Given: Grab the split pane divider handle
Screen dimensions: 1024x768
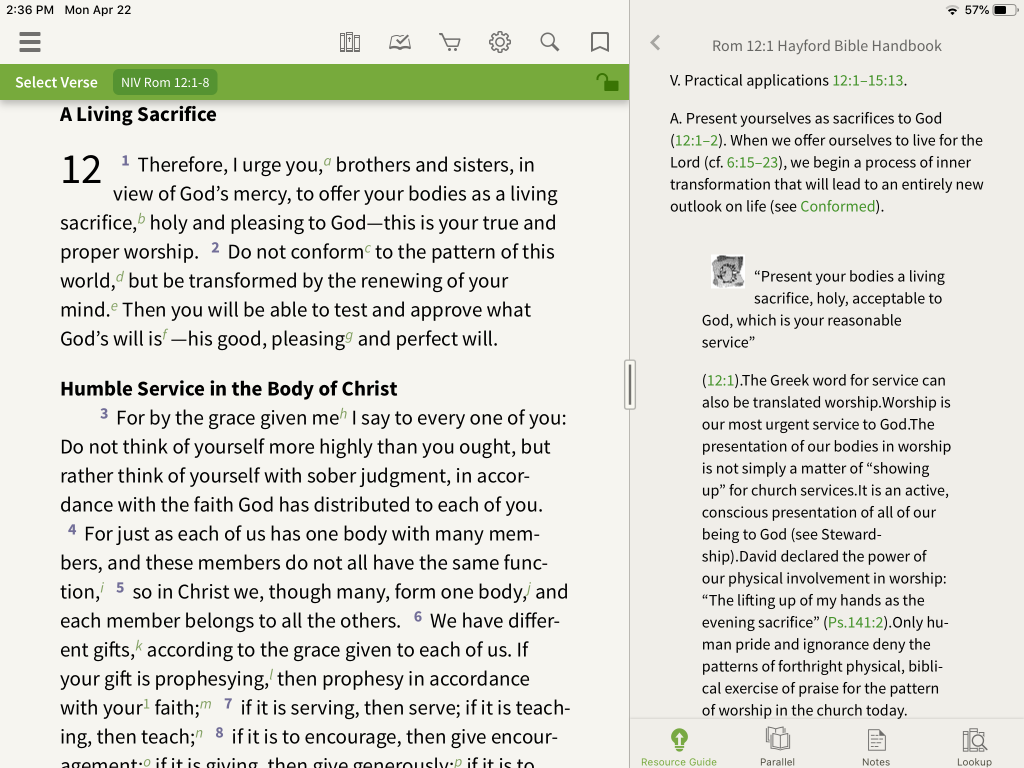Looking at the screenshot, I should pos(630,384).
